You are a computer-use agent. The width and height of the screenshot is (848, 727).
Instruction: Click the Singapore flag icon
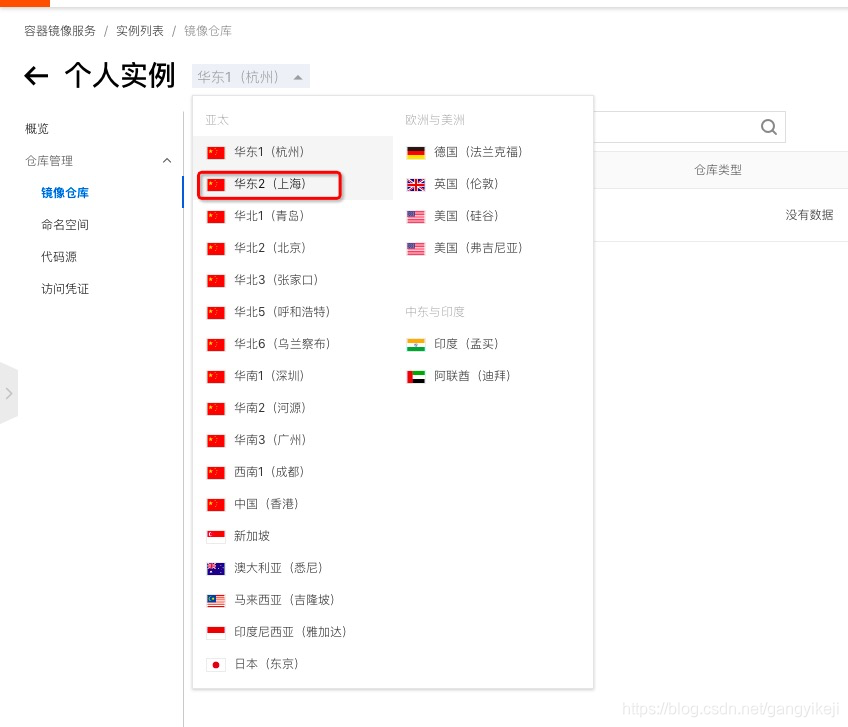[x=216, y=537]
